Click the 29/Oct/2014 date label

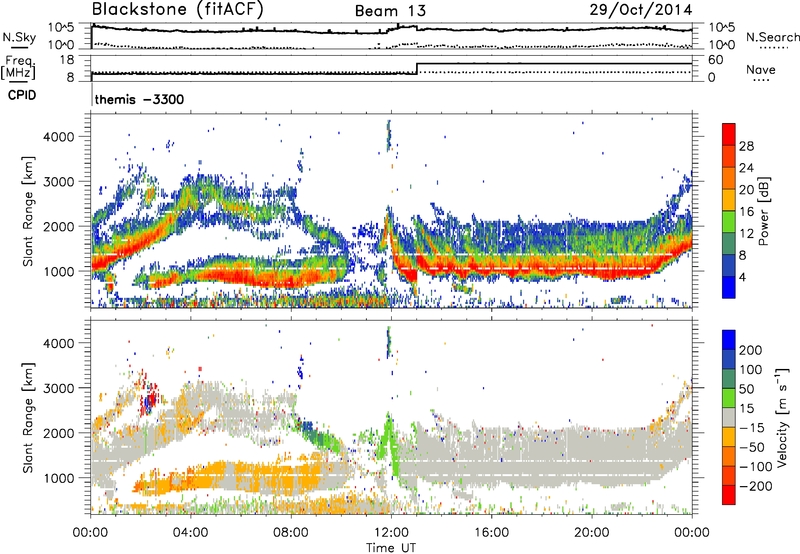click(x=641, y=10)
